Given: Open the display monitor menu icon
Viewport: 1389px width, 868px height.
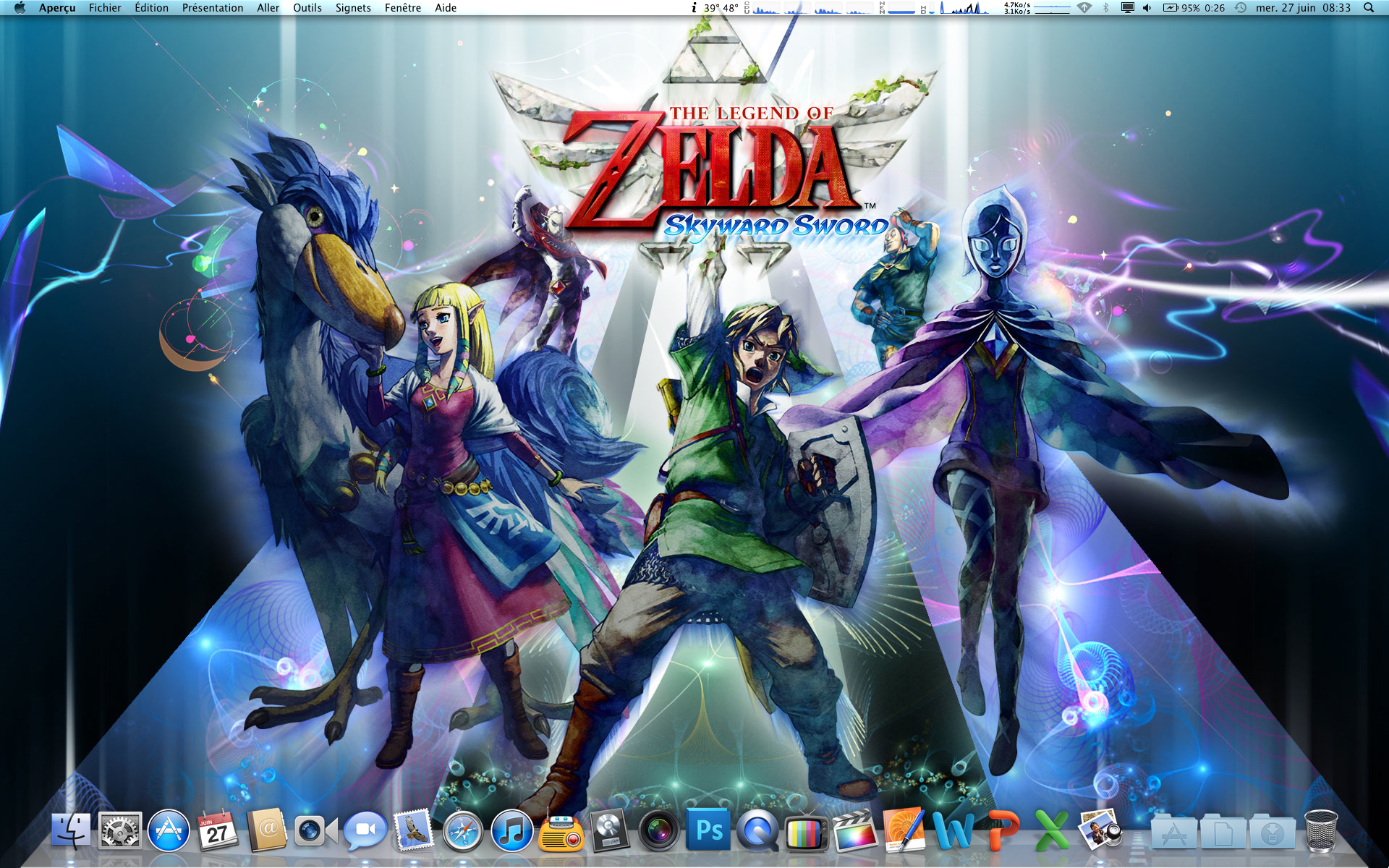Looking at the screenshot, I should pos(1127,8).
